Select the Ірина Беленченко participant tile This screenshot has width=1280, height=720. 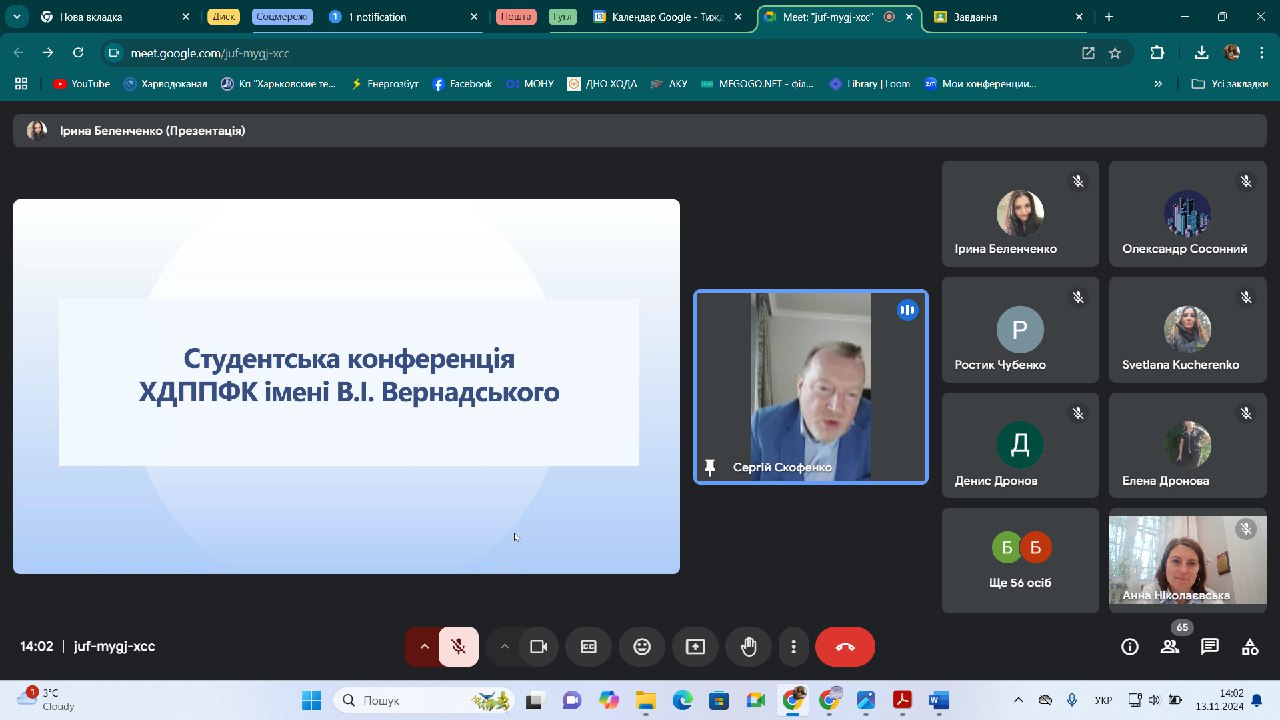pyautogui.click(x=1020, y=214)
